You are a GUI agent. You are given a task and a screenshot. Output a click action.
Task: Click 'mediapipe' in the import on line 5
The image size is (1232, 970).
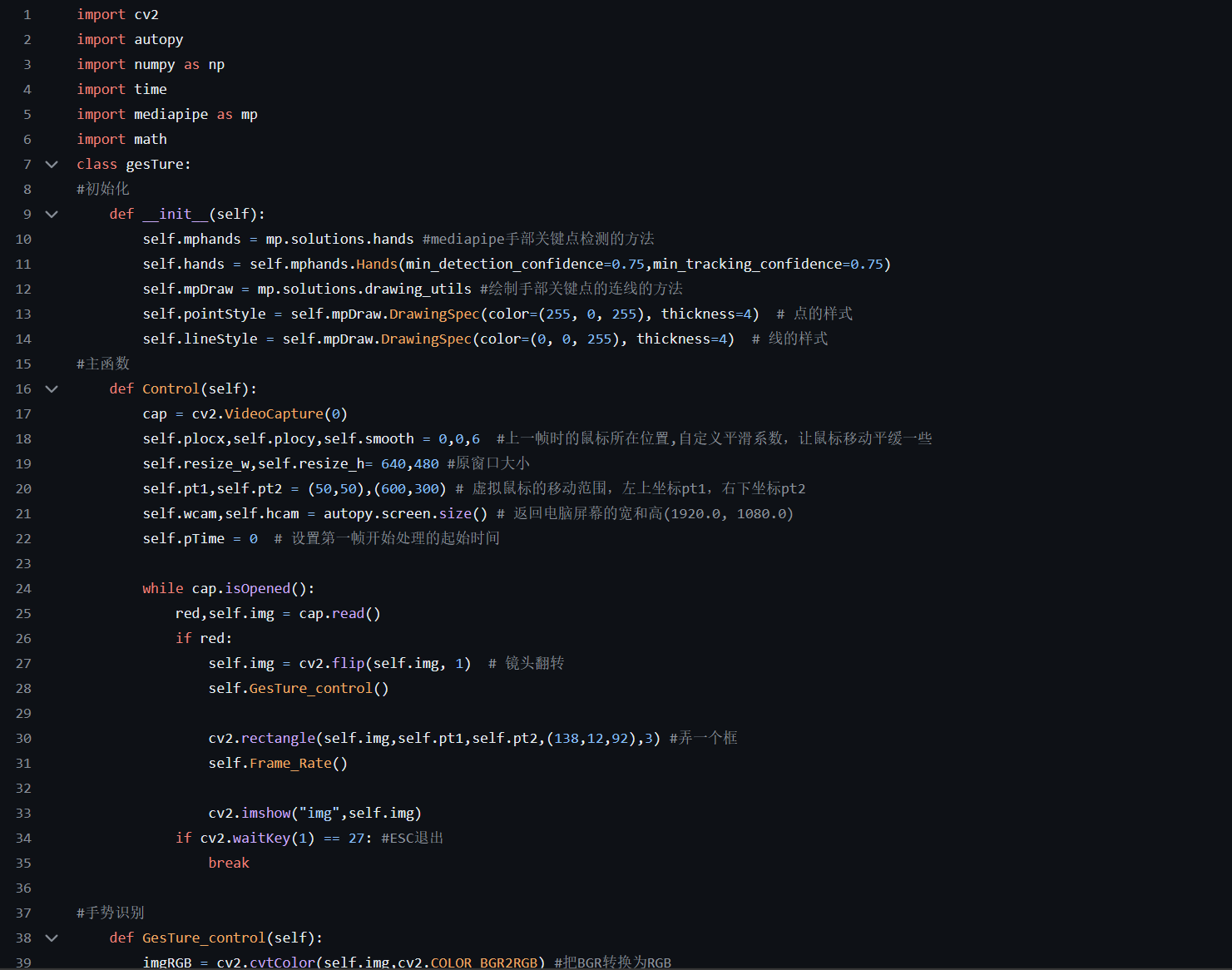pos(171,114)
